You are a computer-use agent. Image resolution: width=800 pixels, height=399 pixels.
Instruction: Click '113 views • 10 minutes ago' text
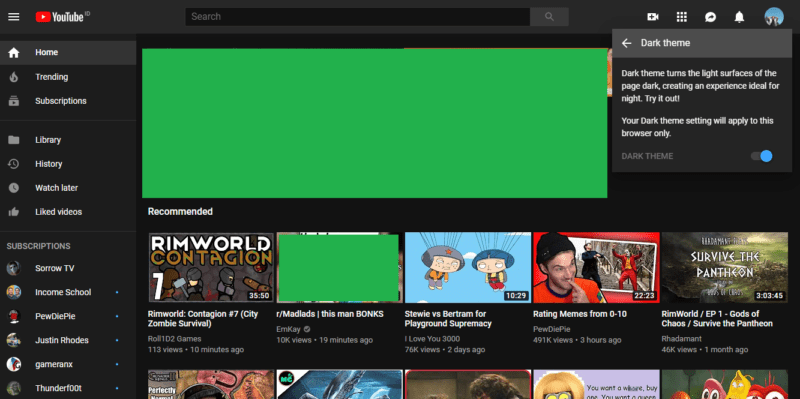click(x=196, y=350)
